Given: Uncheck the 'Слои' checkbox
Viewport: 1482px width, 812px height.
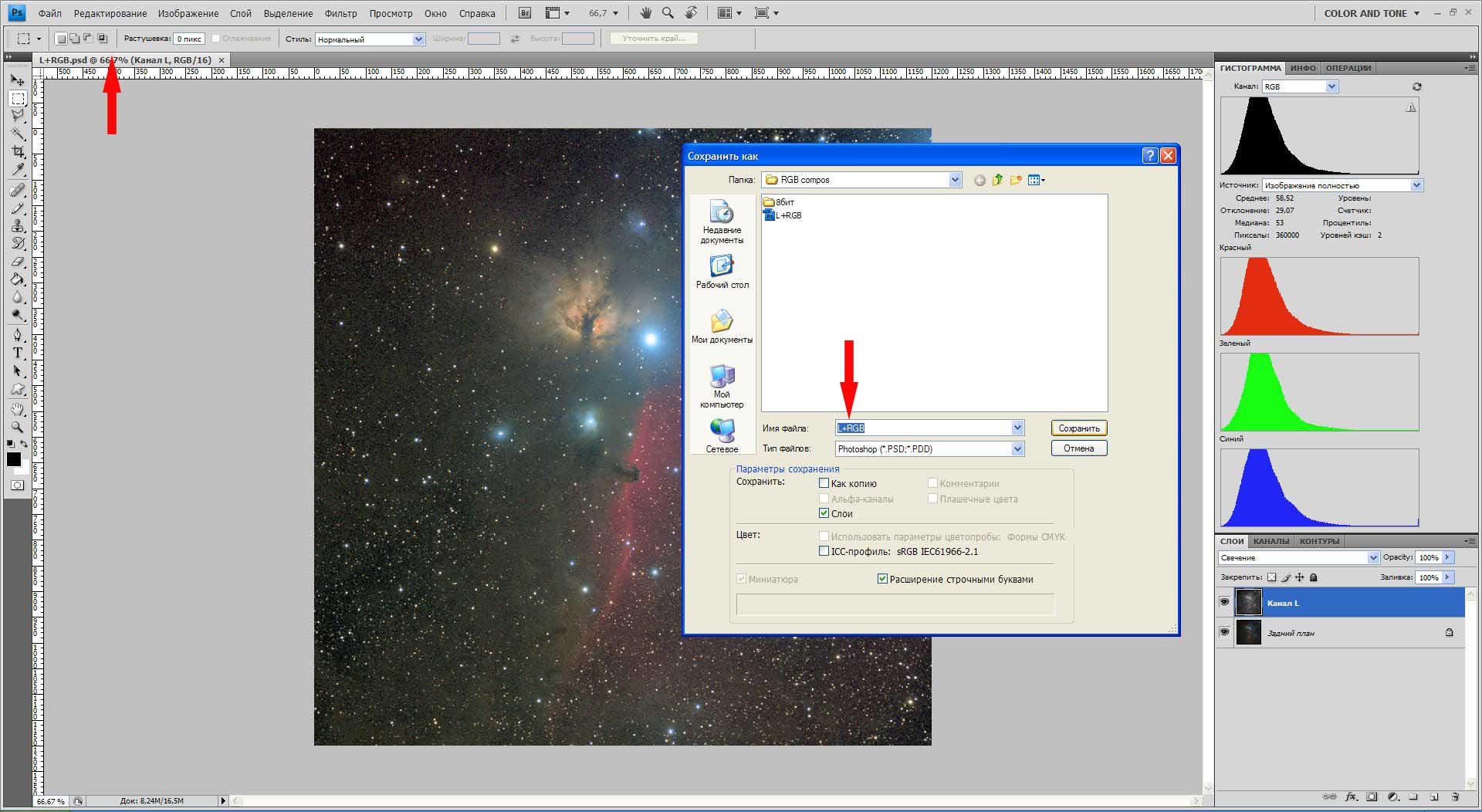Looking at the screenshot, I should point(824,513).
